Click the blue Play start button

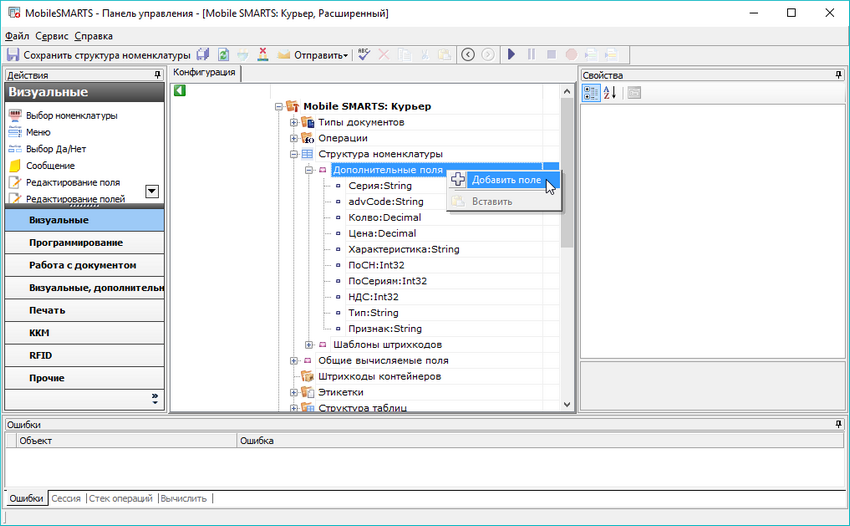coord(511,55)
